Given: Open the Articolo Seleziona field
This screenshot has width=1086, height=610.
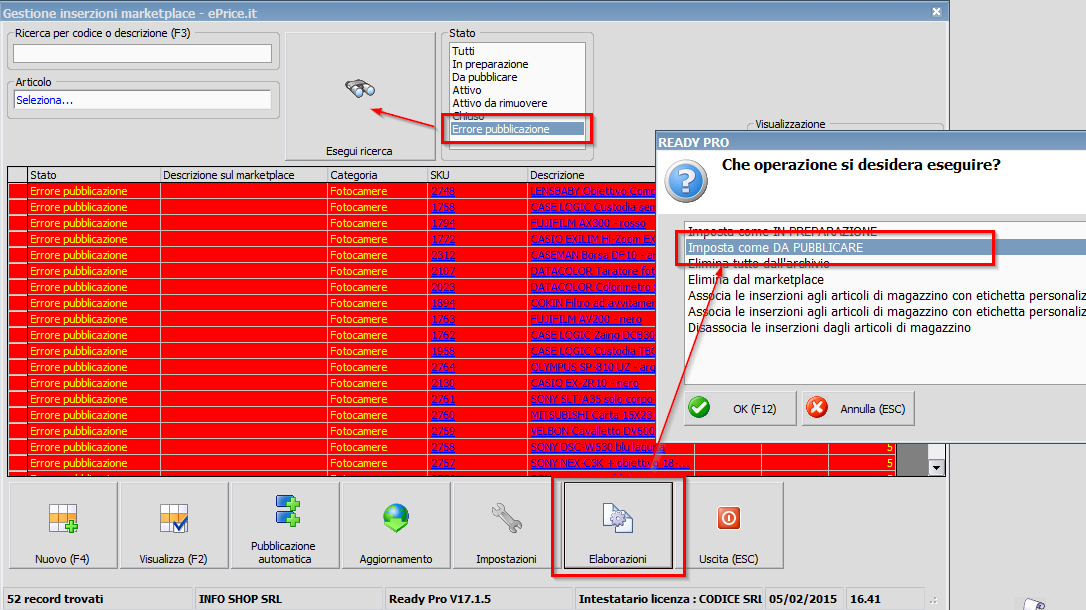Looking at the screenshot, I should [x=143, y=100].
